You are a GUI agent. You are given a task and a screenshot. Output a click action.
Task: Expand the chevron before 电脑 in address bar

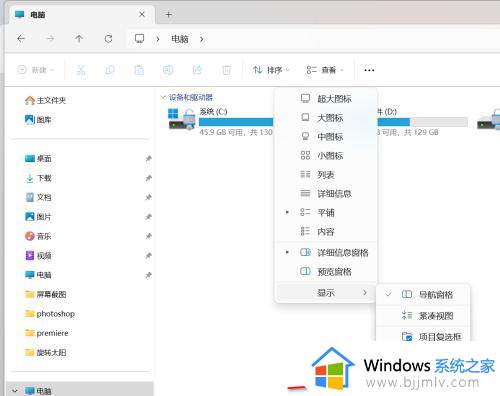tap(157, 39)
